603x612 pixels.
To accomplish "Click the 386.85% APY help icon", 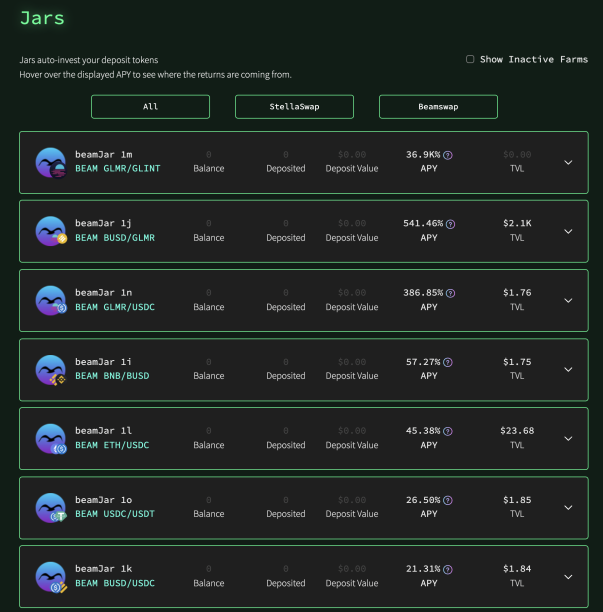I will point(450,293).
